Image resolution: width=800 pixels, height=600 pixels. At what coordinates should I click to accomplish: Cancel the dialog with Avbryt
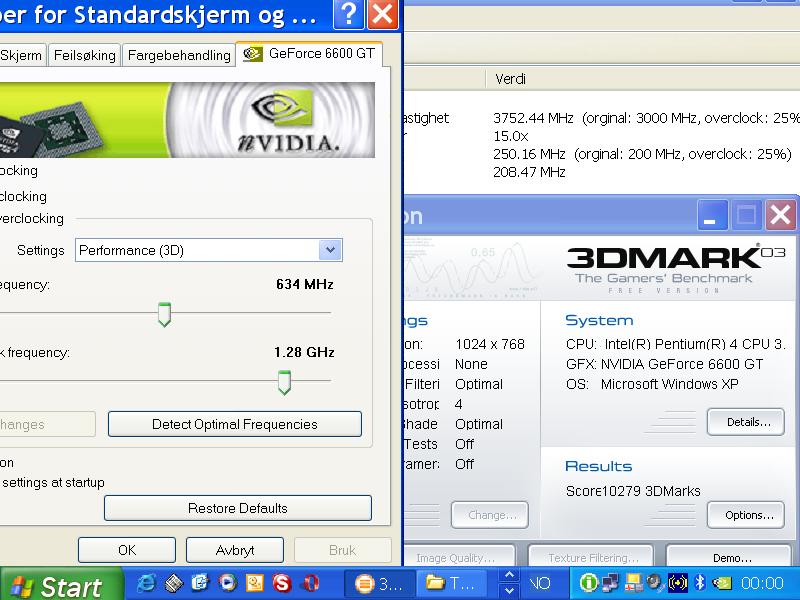pyautogui.click(x=235, y=550)
